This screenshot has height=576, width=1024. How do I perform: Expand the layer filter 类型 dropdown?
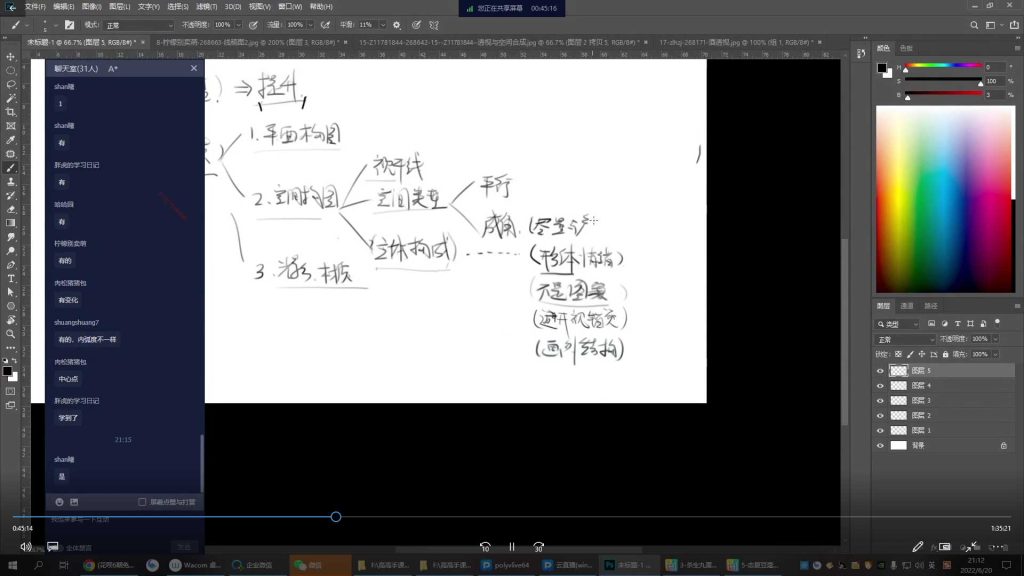click(x=900, y=324)
